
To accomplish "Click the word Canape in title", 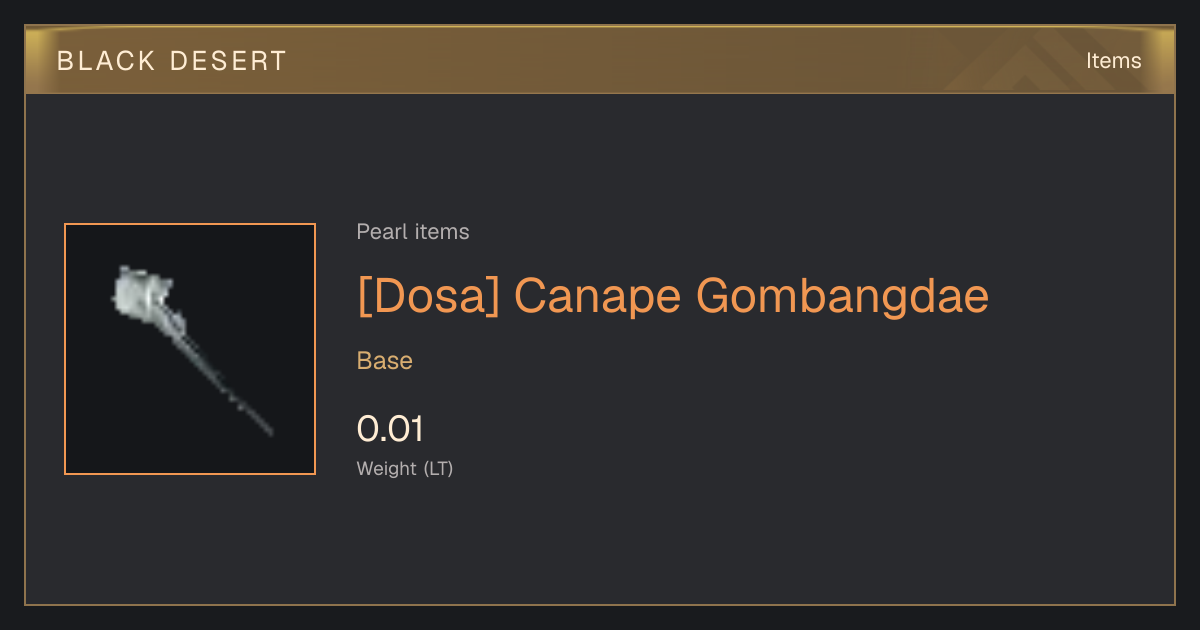I will coord(598,296).
